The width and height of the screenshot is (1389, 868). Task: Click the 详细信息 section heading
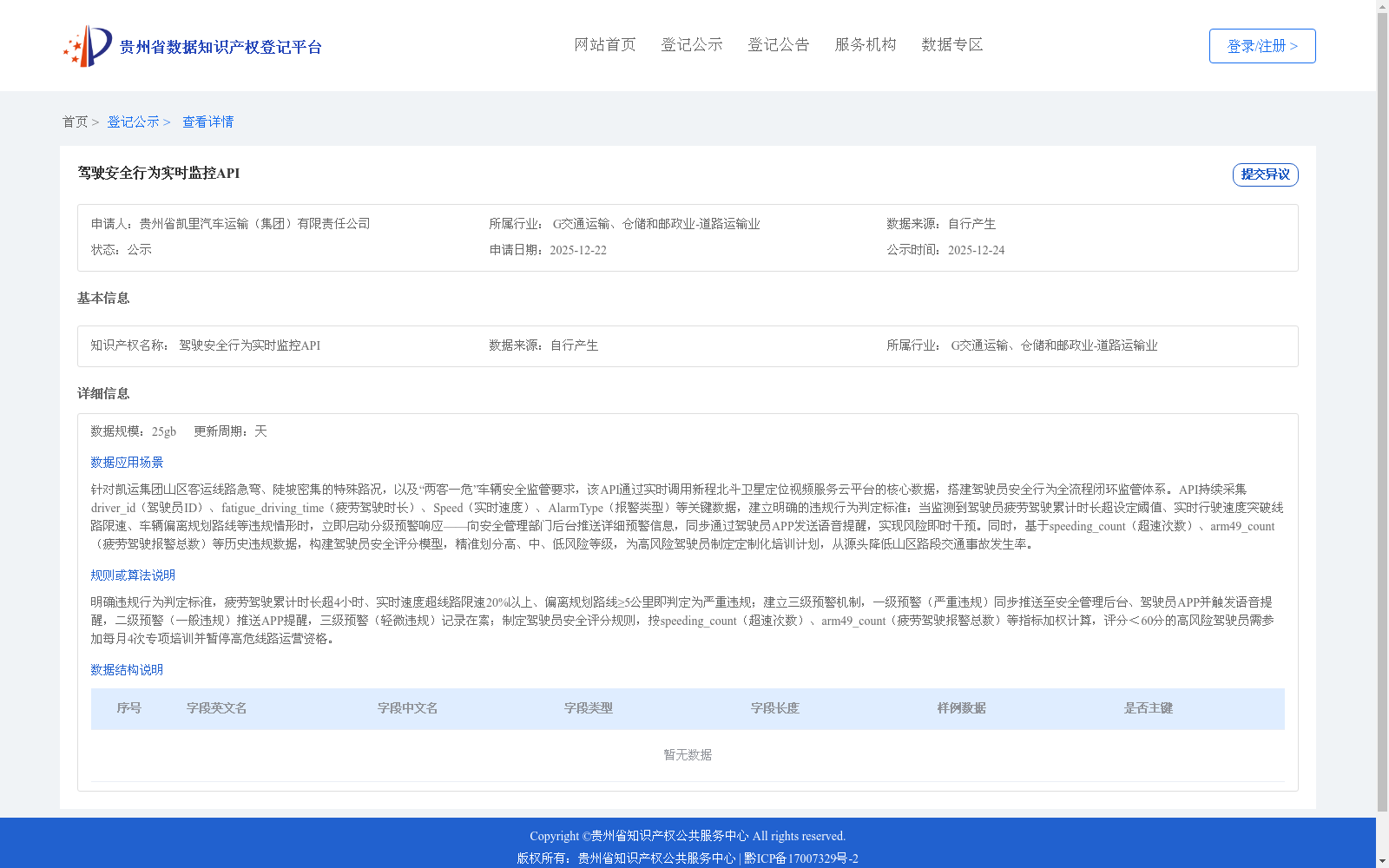[103, 393]
